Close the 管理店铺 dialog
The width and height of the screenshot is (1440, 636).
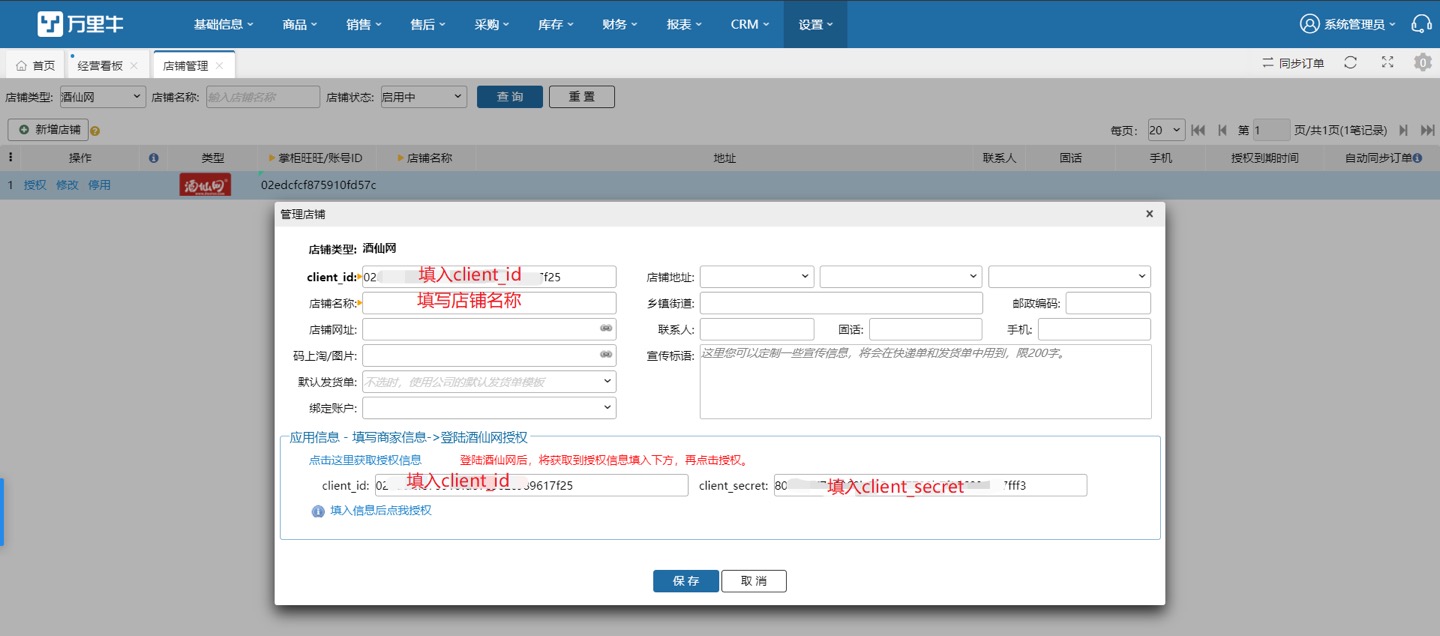1149,214
